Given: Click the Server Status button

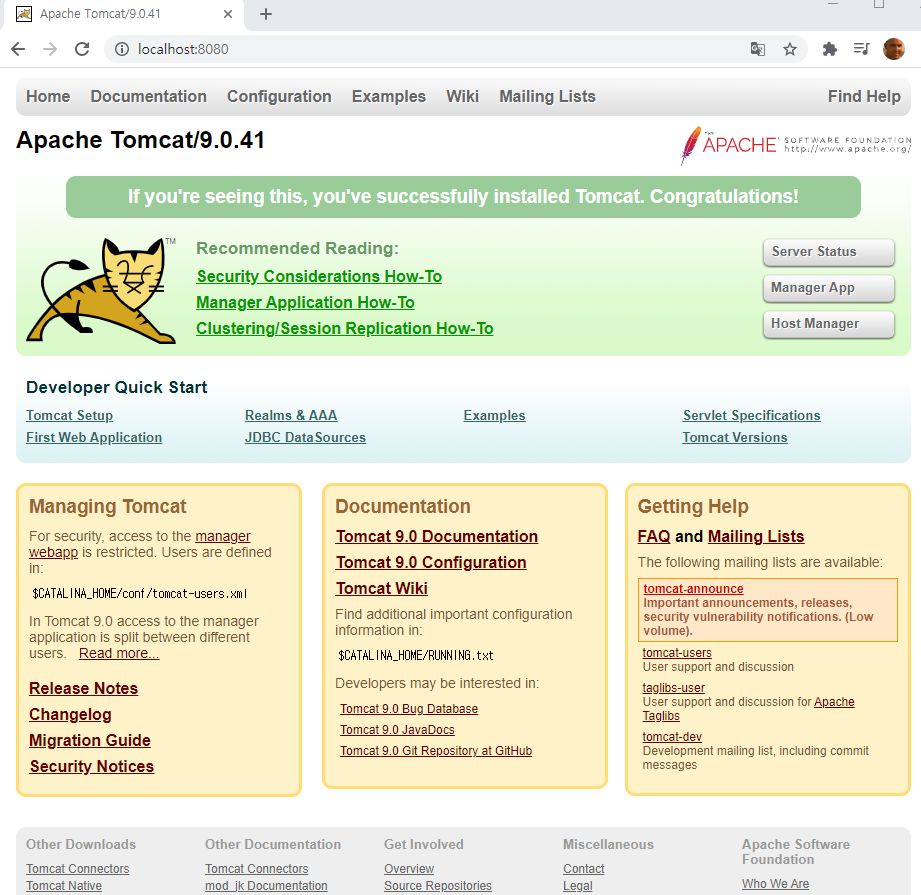Looking at the screenshot, I should (x=829, y=252).
